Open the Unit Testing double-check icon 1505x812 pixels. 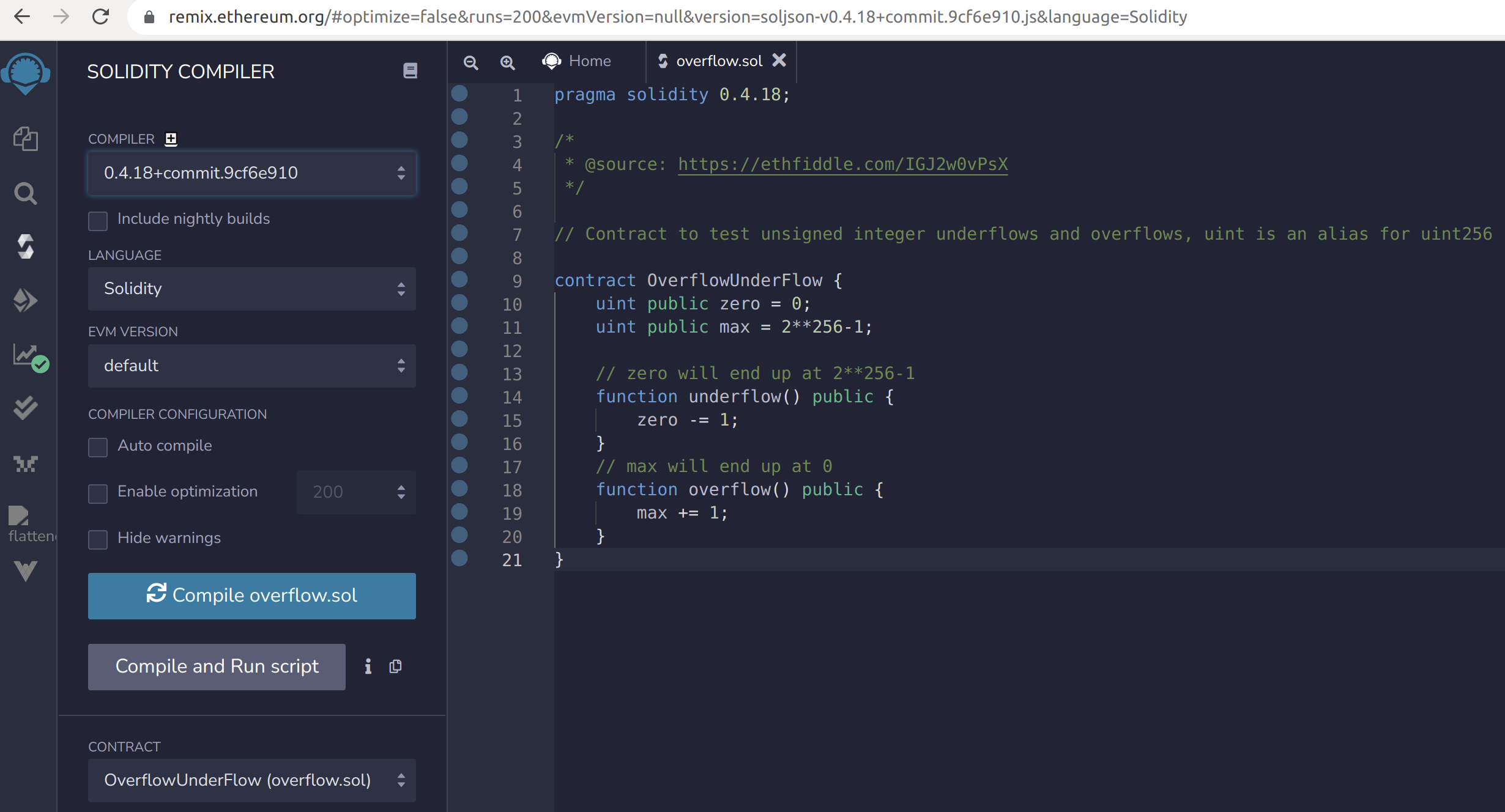[x=25, y=408]
